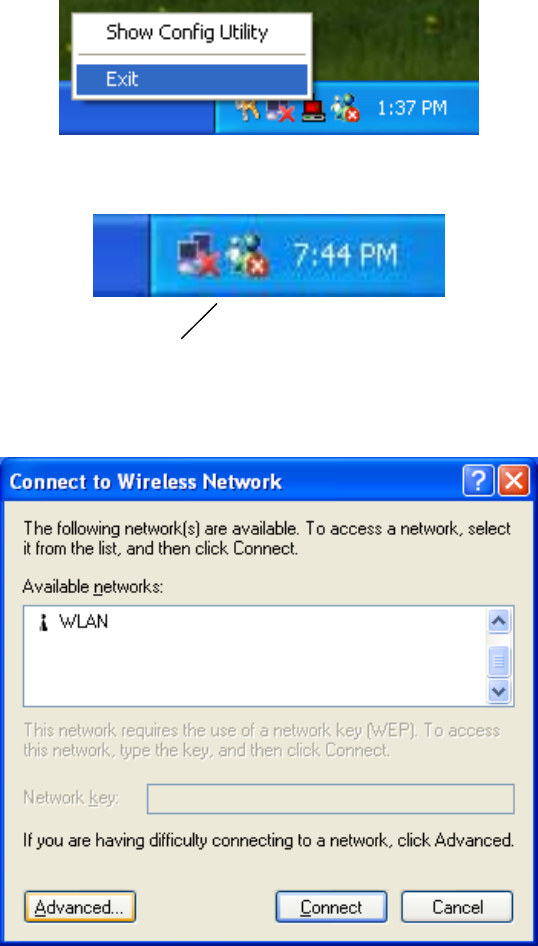Select the WLAN network in the list
The image size is (538, 946).
click(x=255, y=622)
